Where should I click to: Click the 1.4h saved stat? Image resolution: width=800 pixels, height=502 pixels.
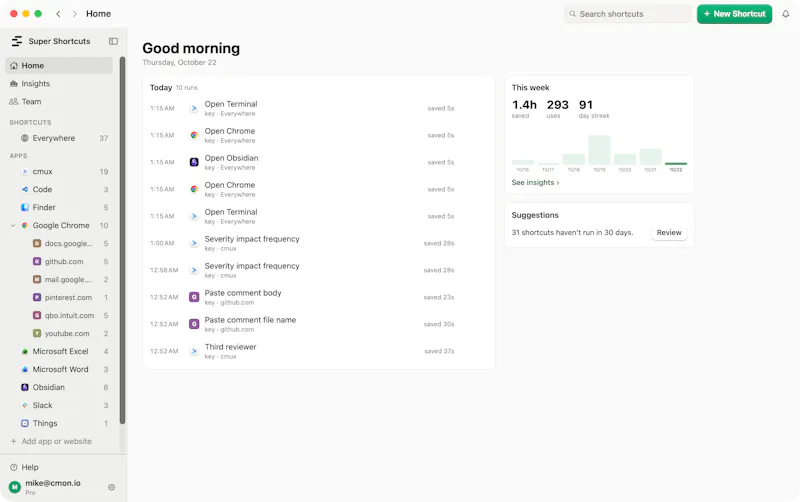click(x=524, y=109)
